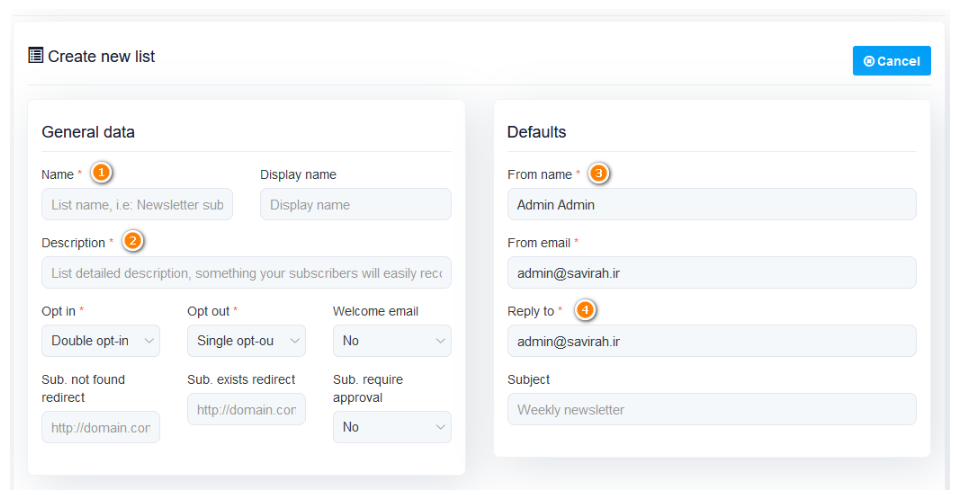Click the list Name input field
965x495 pixels.
137,205
